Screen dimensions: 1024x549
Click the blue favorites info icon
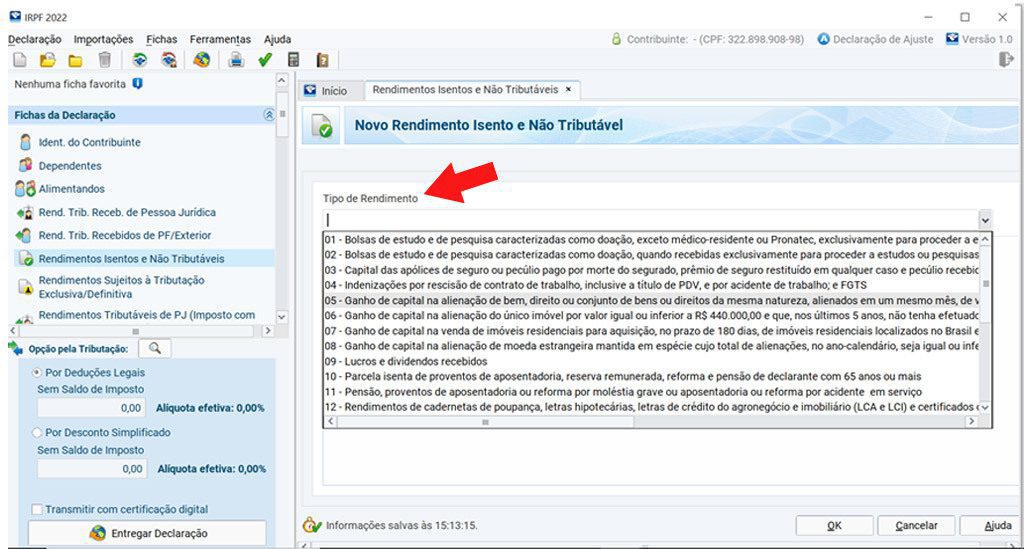coord(138,84)
